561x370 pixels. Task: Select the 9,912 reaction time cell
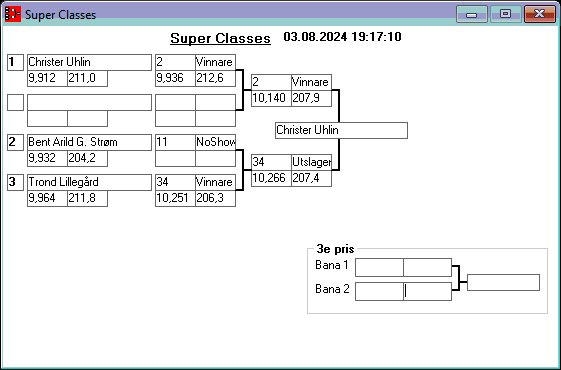[x=47, y=78]
